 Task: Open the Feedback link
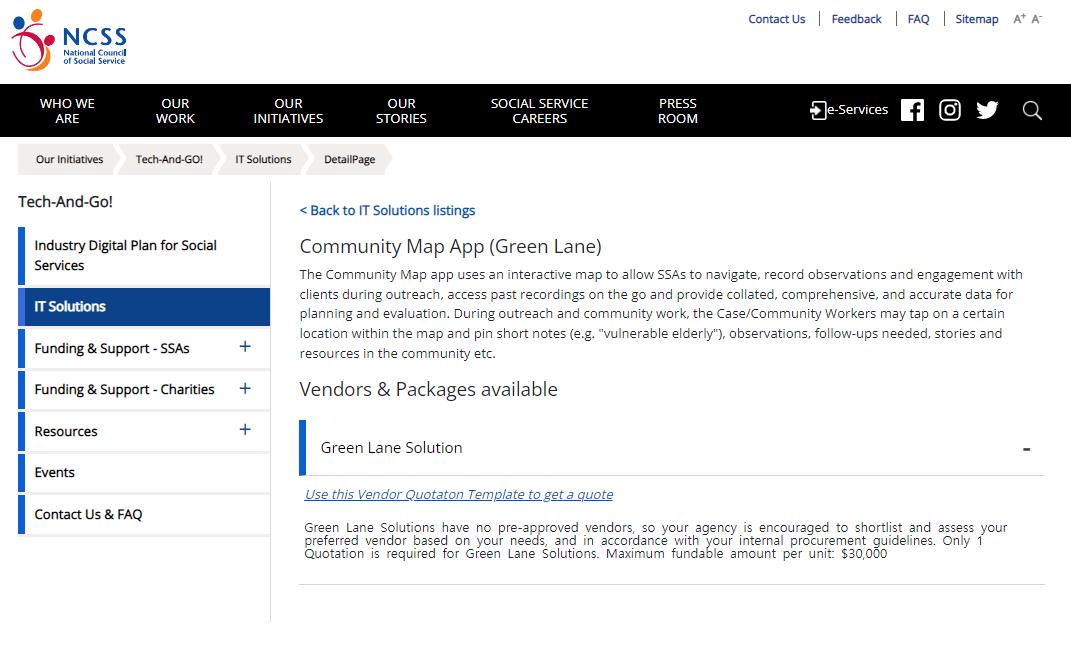click(x=857, y=19)
